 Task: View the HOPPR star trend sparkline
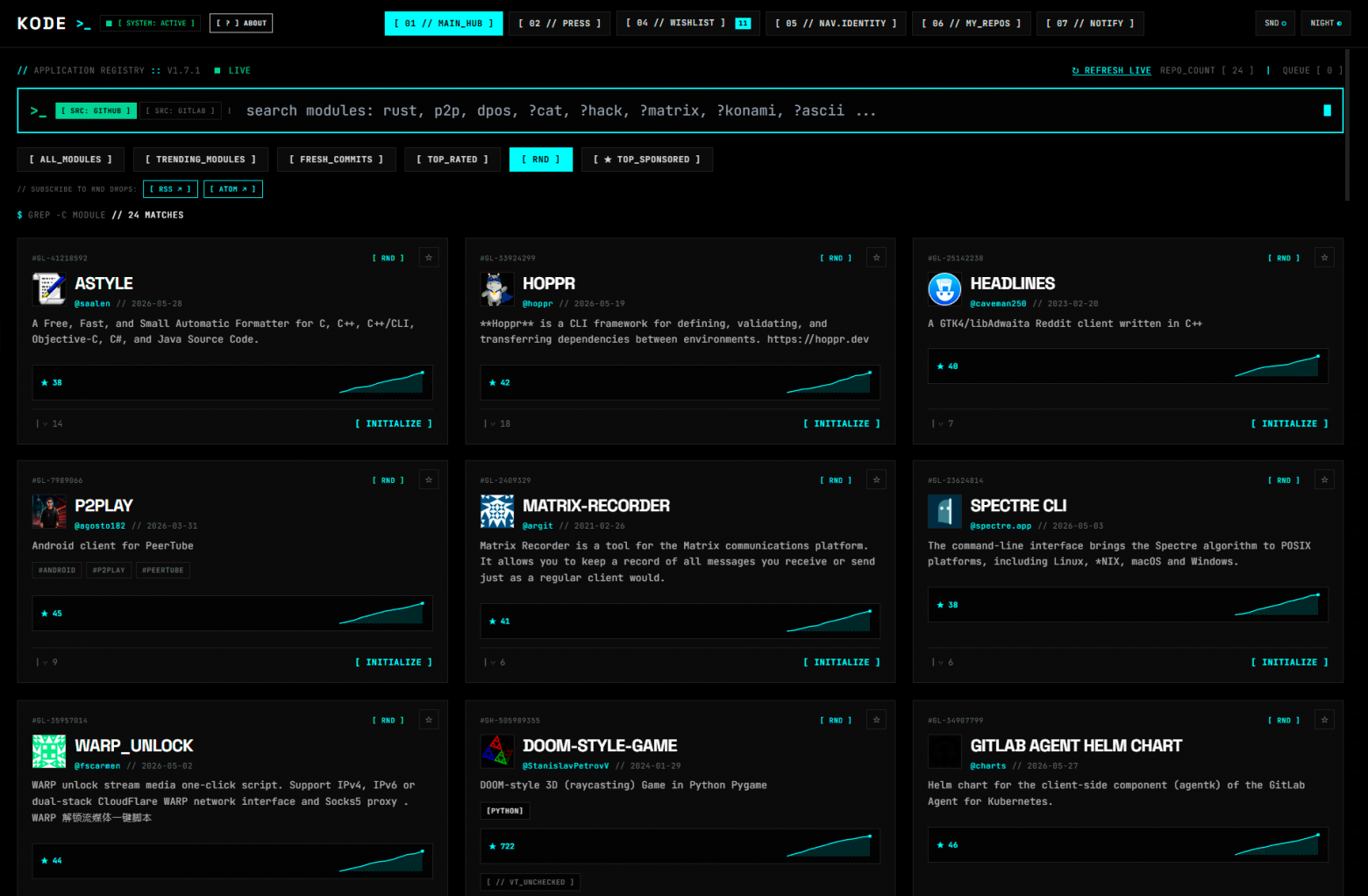pyautogui.click(x=829, y=382)
